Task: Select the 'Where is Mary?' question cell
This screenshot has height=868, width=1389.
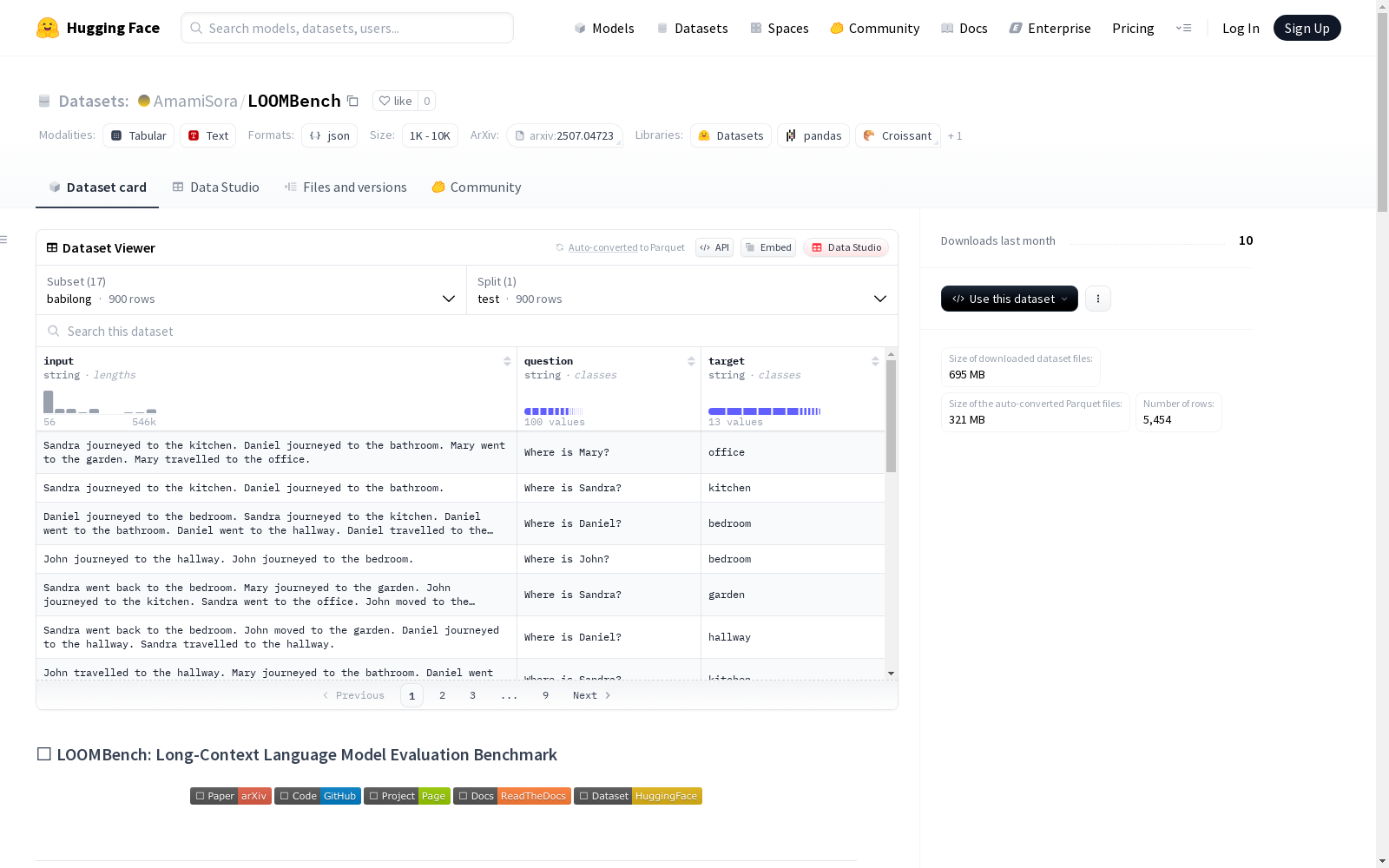Action: tap(609, 452)
